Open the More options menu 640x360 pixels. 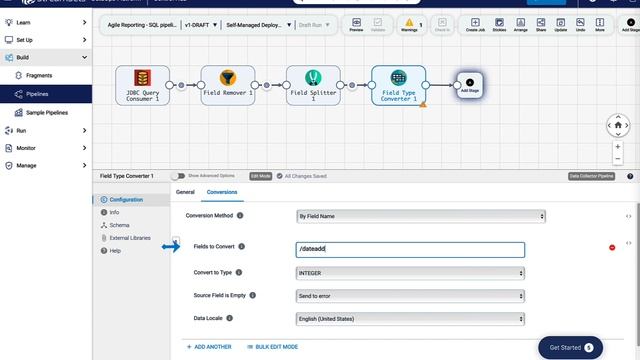(600, 24)
